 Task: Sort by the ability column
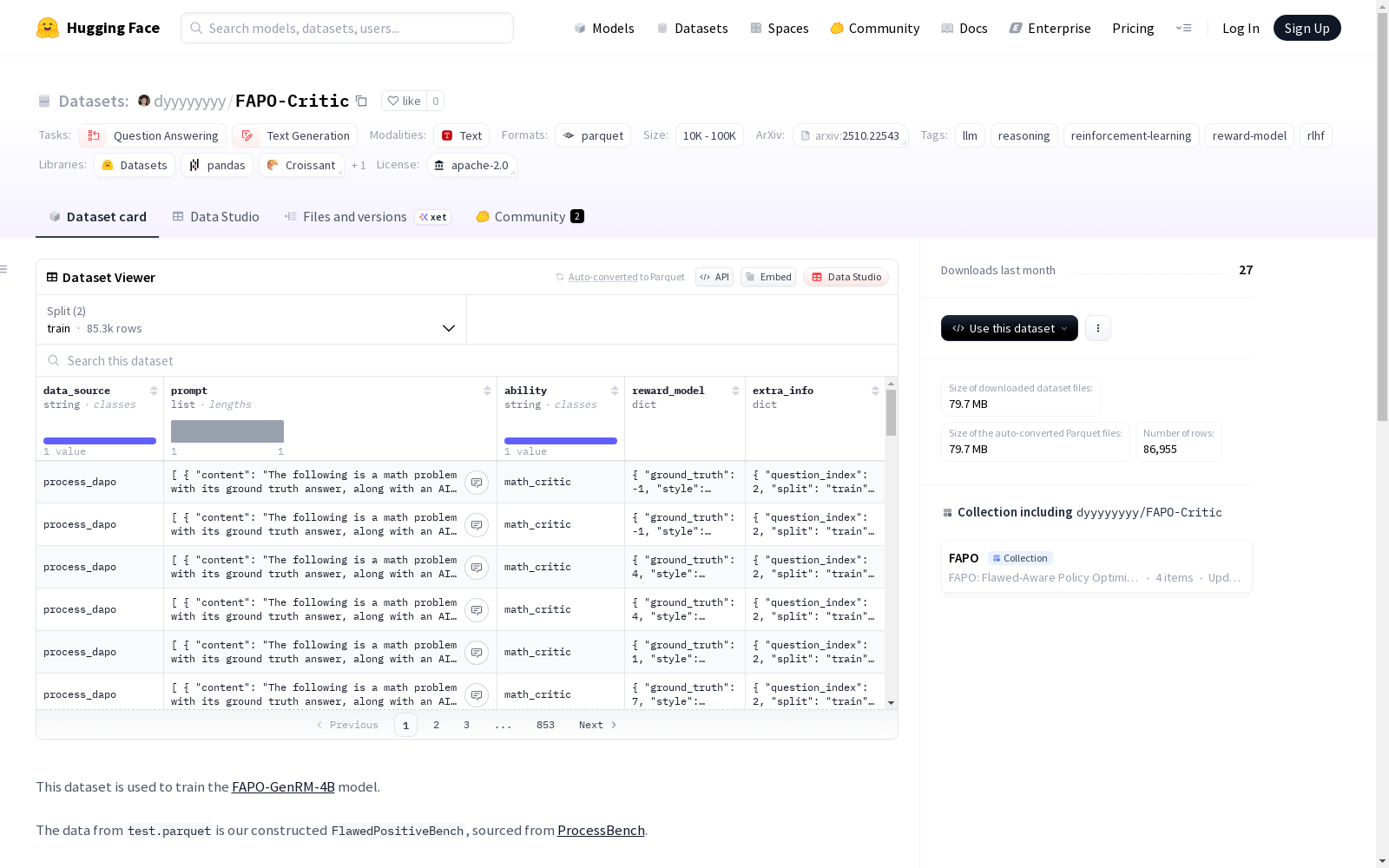(x=615, y=391)
